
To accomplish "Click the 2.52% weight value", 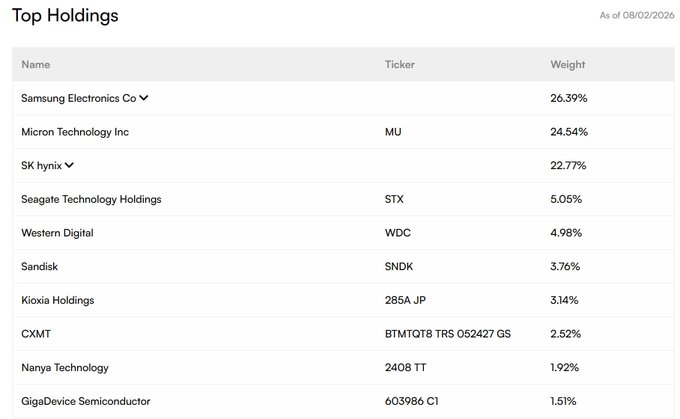I will coord(566,334).
